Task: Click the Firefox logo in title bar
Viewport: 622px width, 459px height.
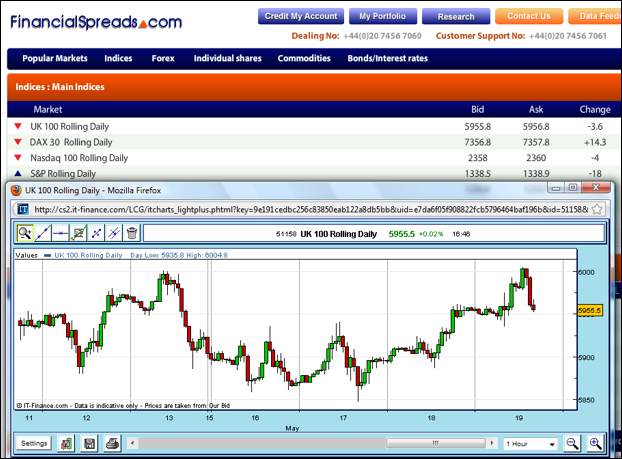Action: 16,190
